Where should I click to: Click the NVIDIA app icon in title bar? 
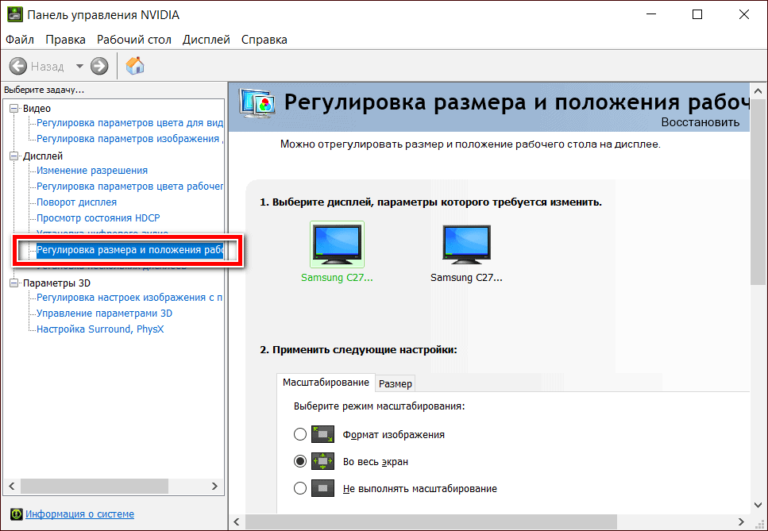click(x=14, y=15)
